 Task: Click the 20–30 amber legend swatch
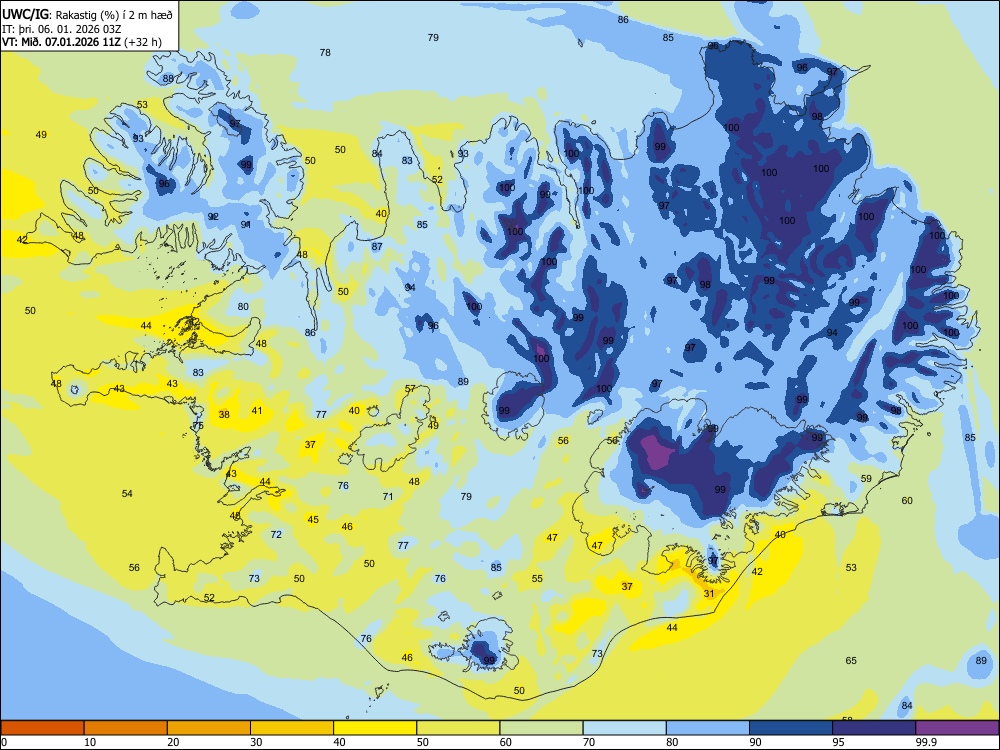tap(209, 728)
